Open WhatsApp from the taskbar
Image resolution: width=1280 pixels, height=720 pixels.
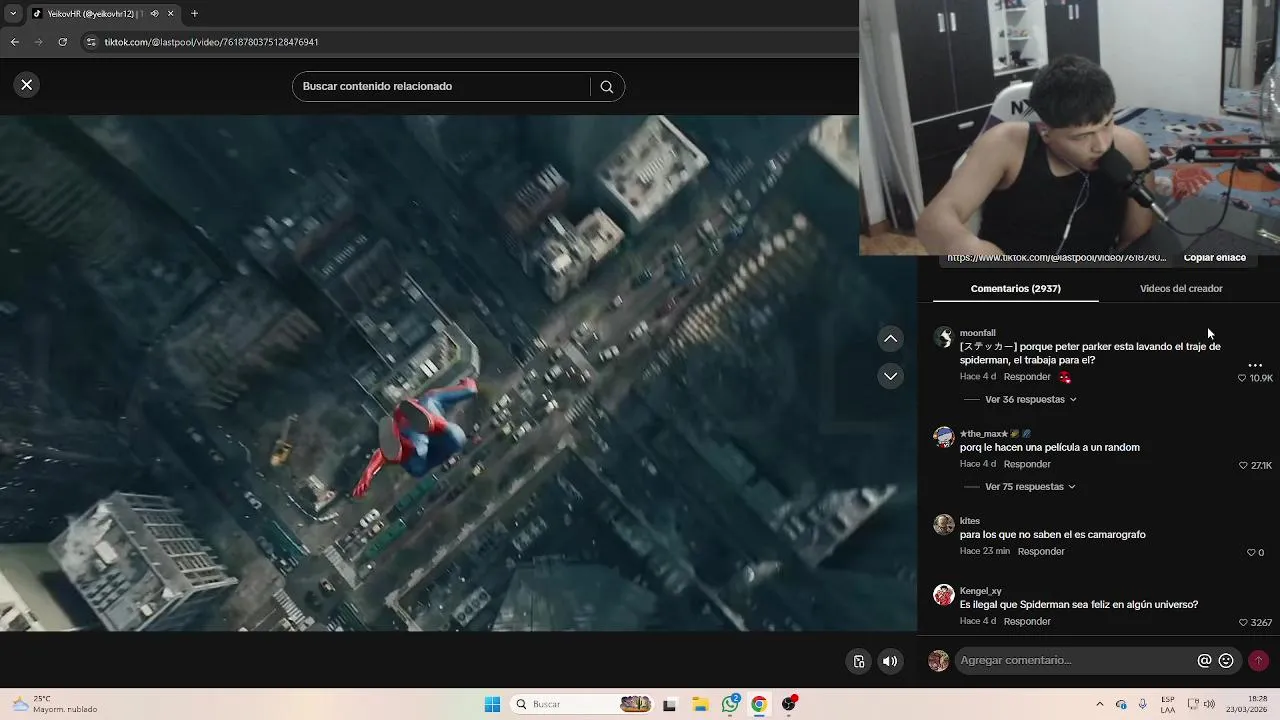(x=730, y=705)
